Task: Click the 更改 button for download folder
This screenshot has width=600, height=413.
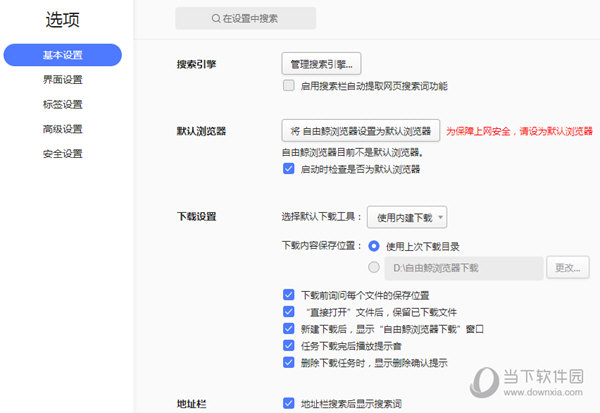Action: pos(572,268)
